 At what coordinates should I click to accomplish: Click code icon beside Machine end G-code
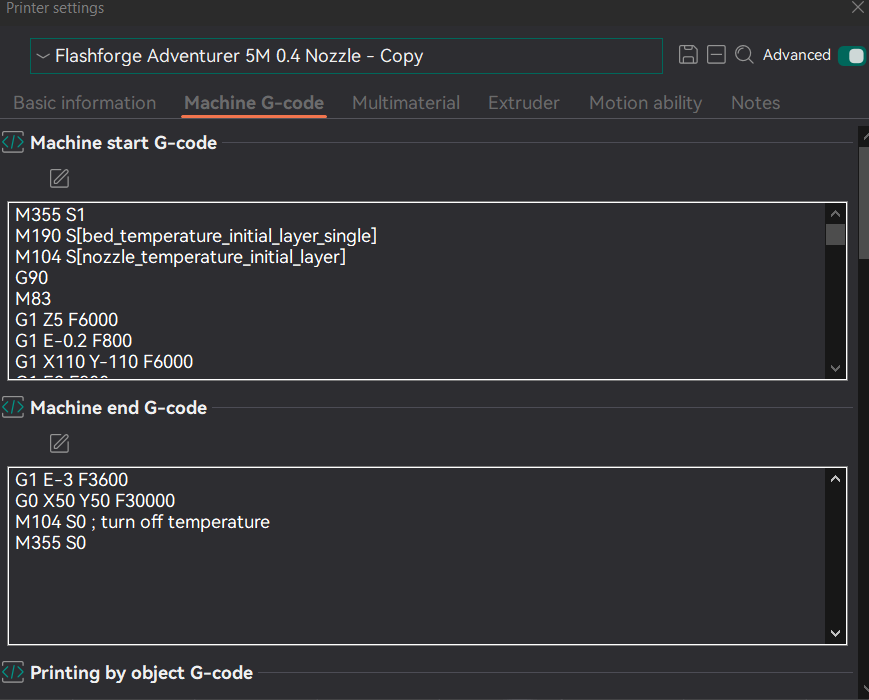(x=13, y=407)
